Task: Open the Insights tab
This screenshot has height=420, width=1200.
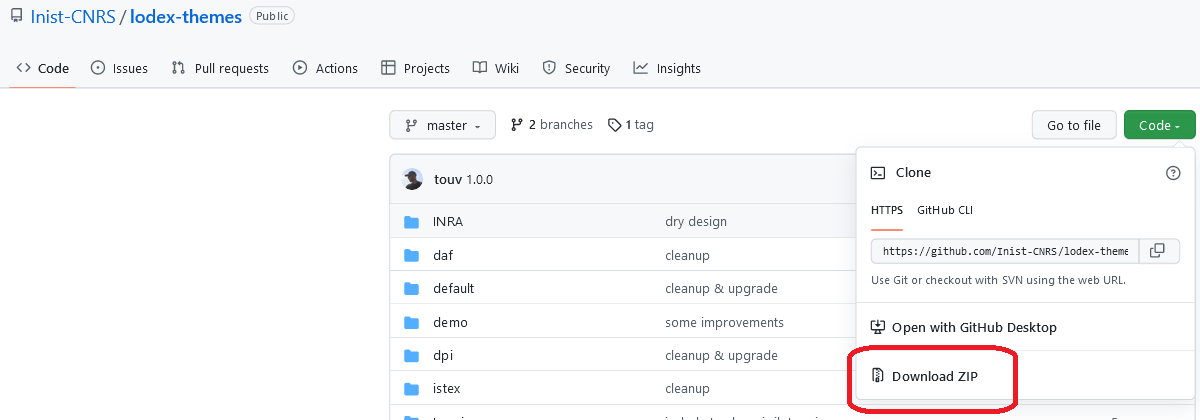Action: click(x=667, y=68)
